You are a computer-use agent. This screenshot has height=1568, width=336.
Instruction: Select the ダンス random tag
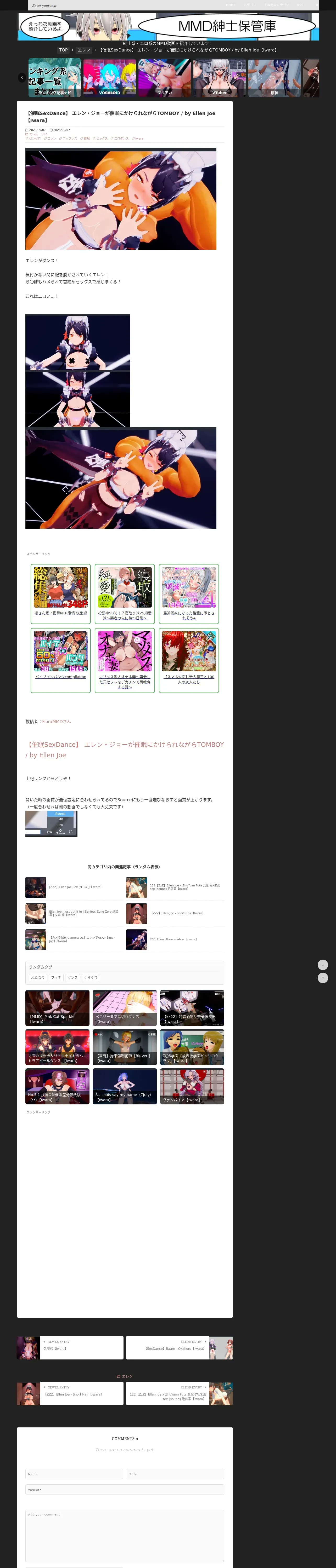point(72,978)
